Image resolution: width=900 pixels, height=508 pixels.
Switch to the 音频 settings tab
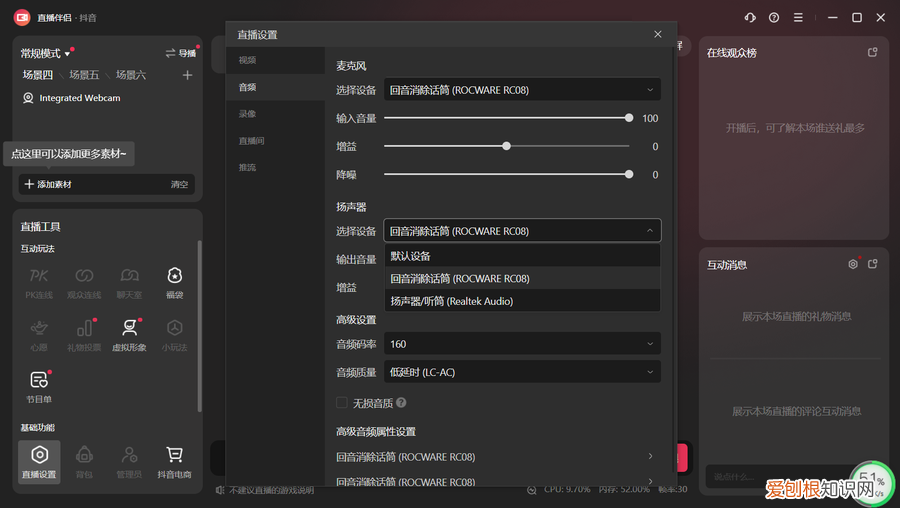point(276,87)
